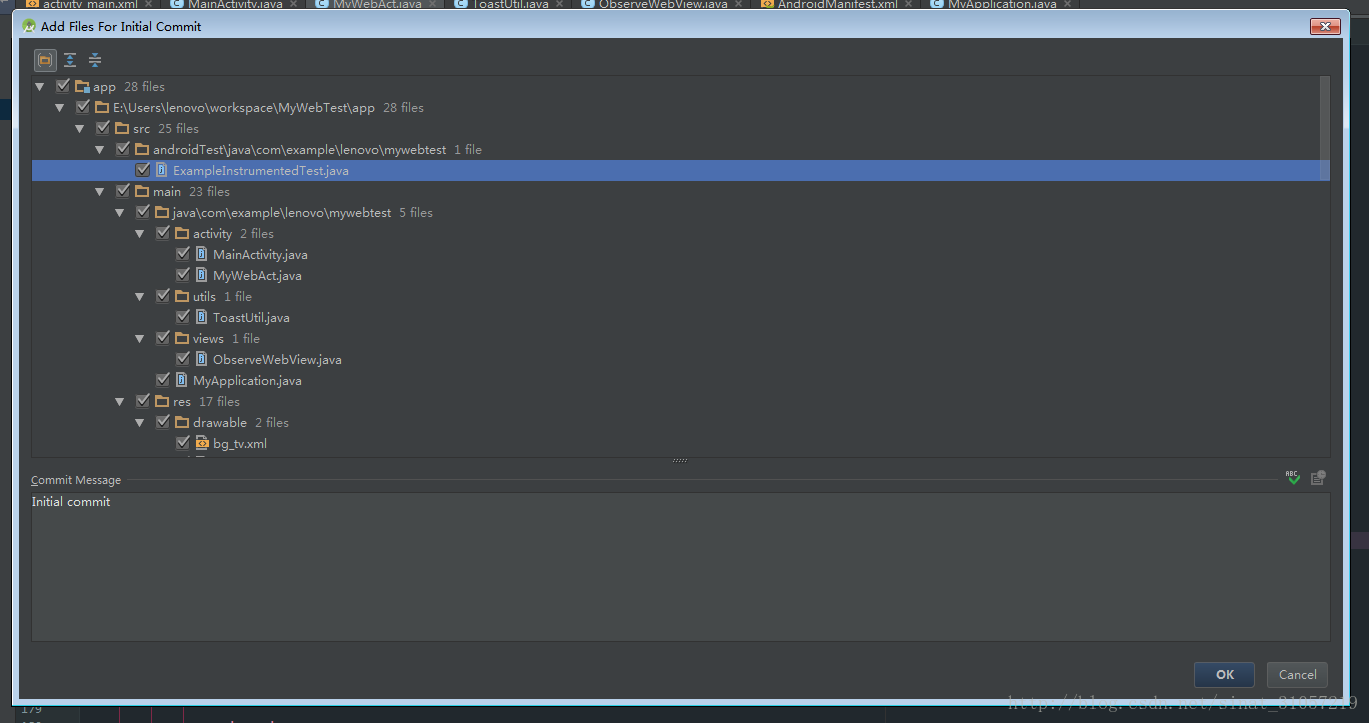
Task: Select the 'activity 2 files' row text
Action: (x=234, y=233)
